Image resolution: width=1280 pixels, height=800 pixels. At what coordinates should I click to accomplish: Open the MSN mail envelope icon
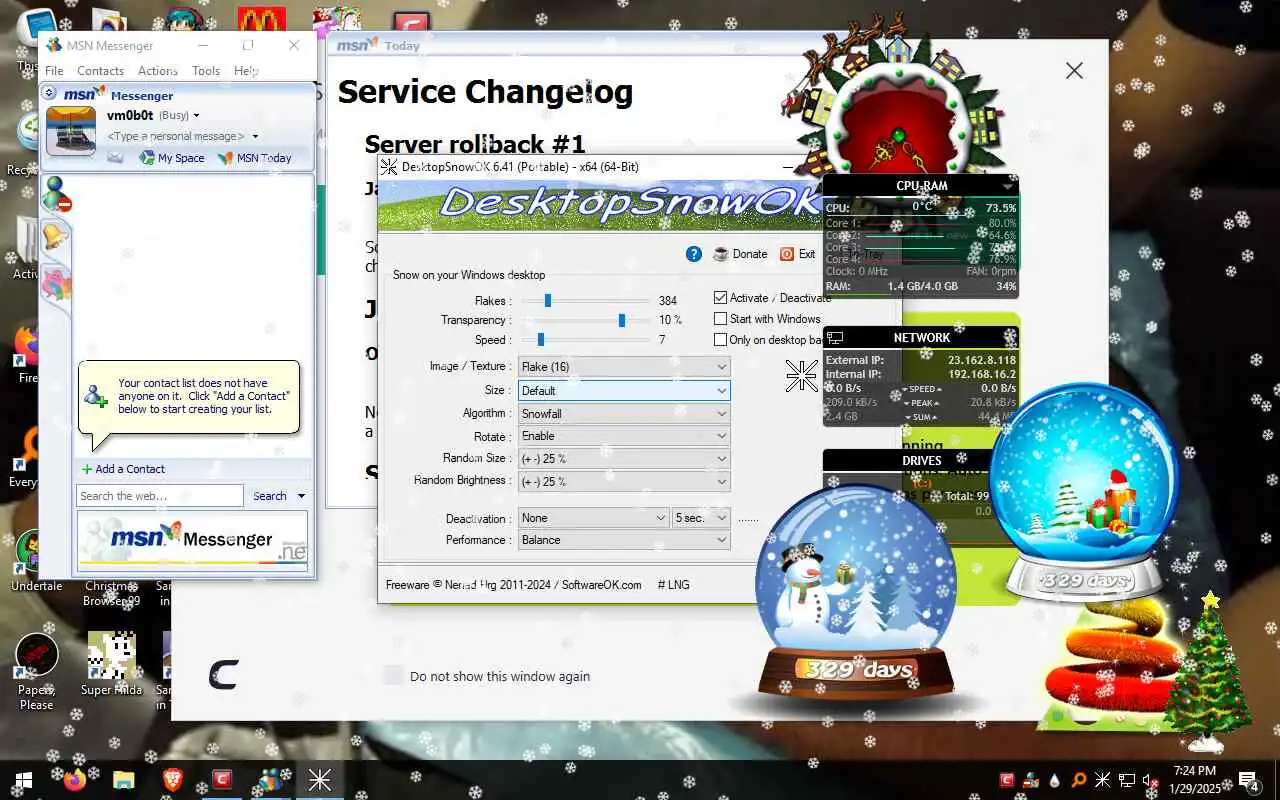(x=115, y=158)
